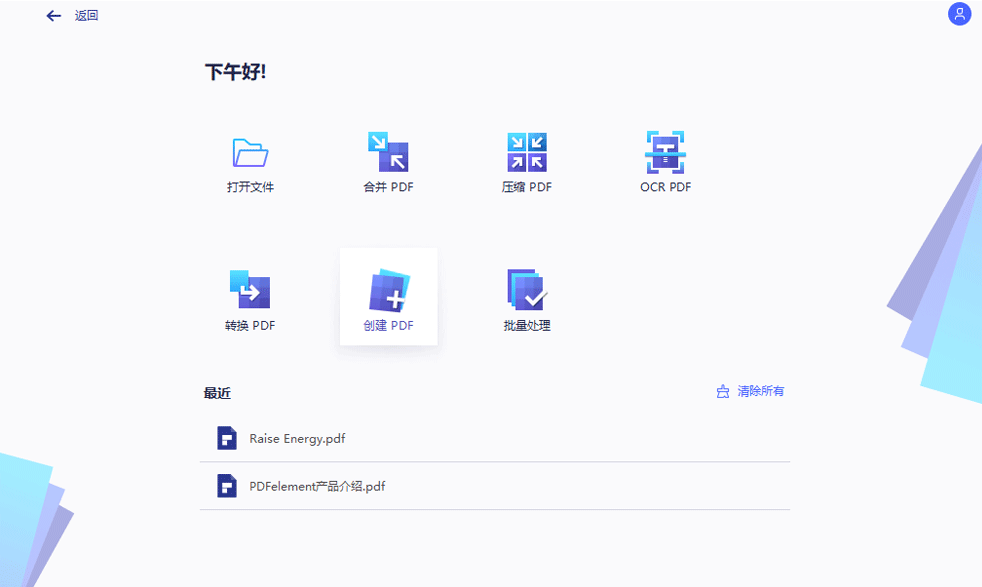This screenshot has width=982, height=587.
Task: Click the 创建 PDF plus icon
Action: pyautogui.click(x=388, y=290)
